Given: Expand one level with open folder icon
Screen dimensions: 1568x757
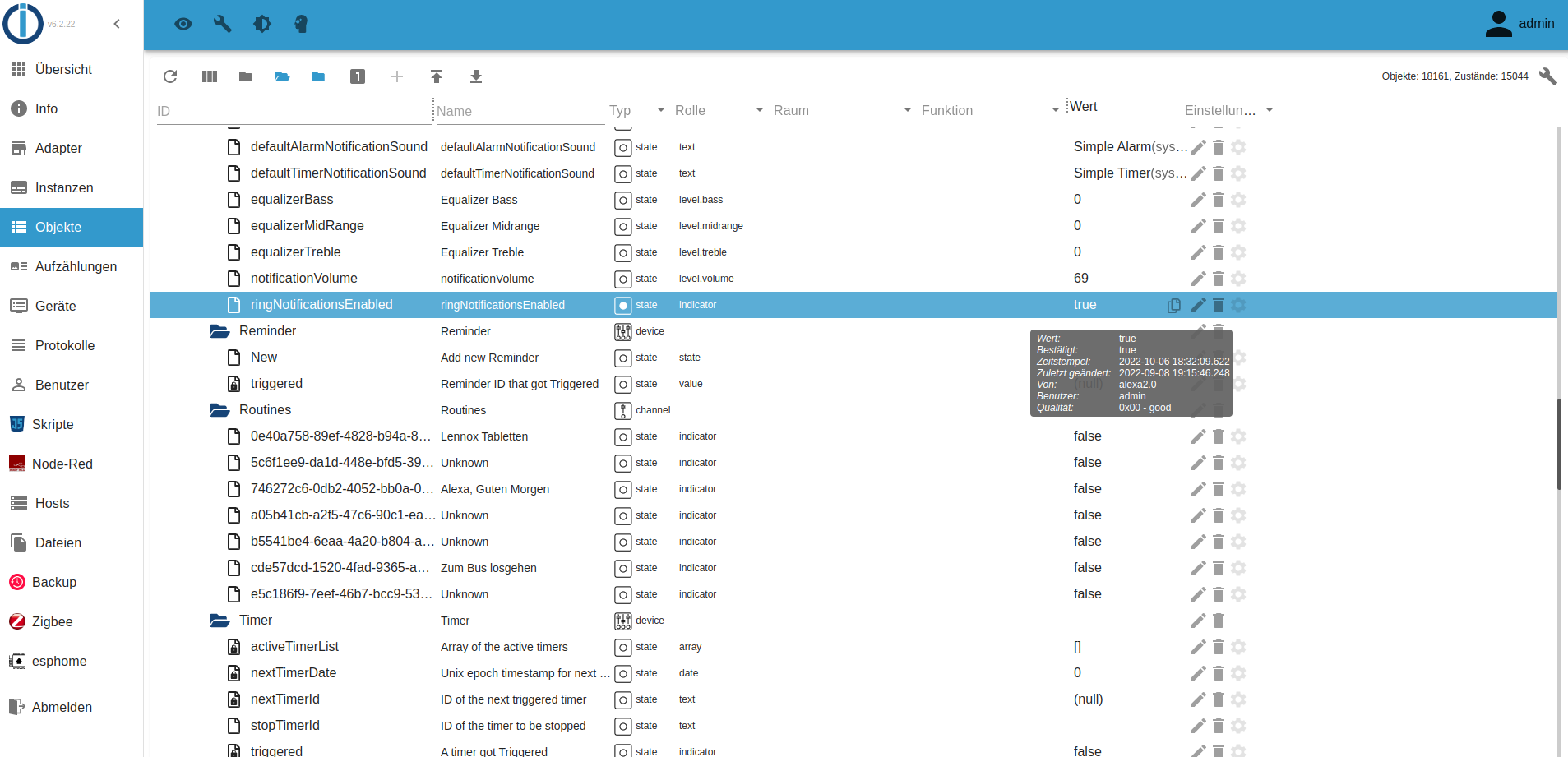Looking at the screenshot, I should 282,76.
